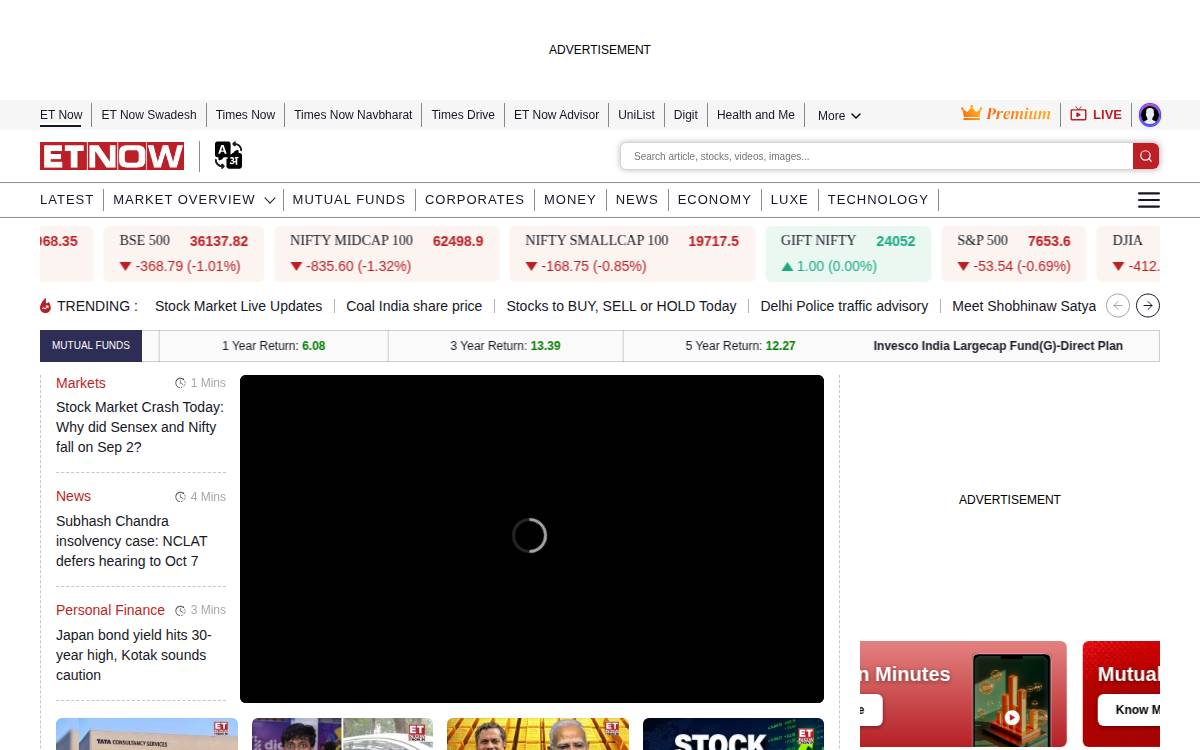Open the language translate icon
Image resolution: width=1200 pixels, height=750 pixels.
click(228, 156)
